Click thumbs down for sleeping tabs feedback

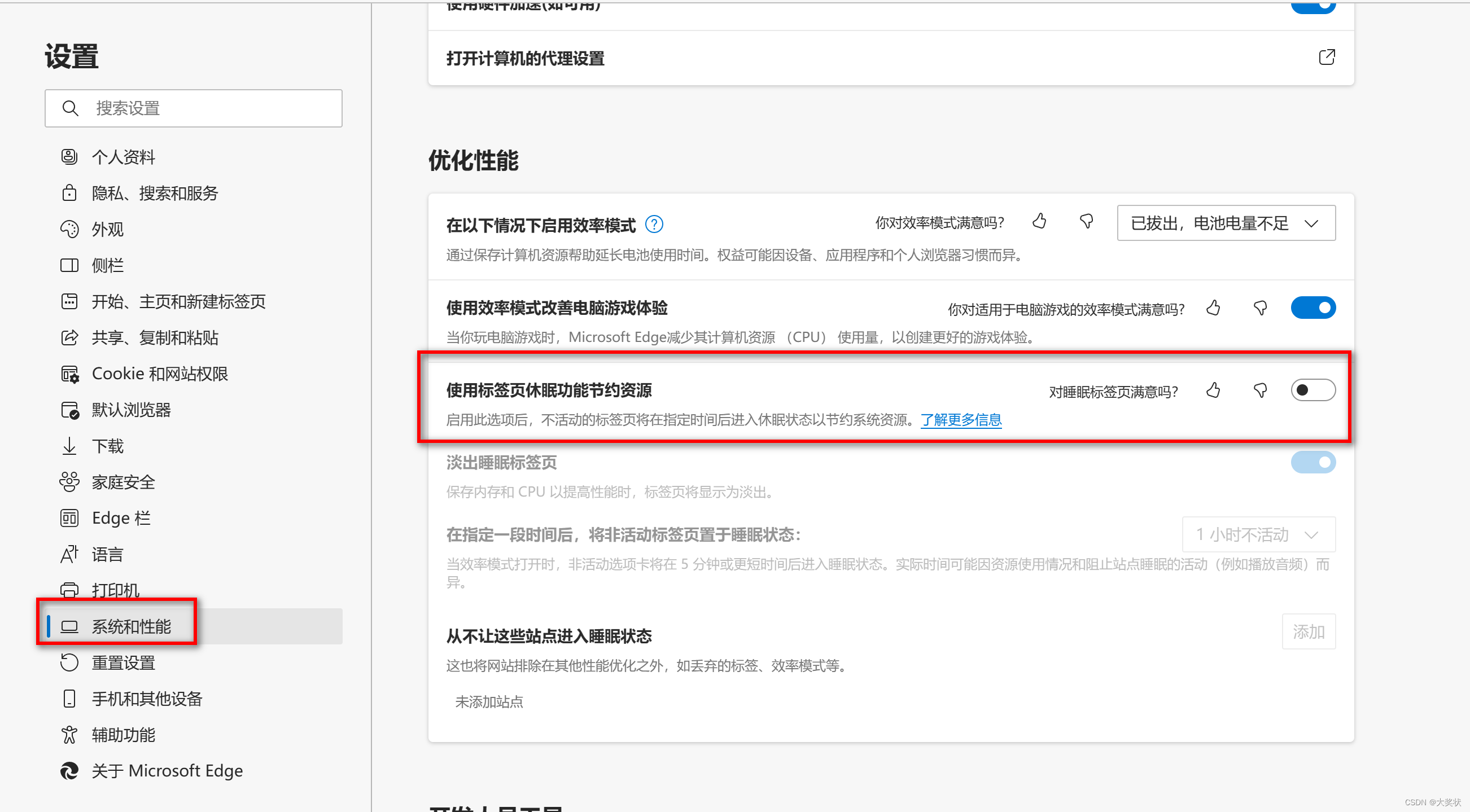1261,390
